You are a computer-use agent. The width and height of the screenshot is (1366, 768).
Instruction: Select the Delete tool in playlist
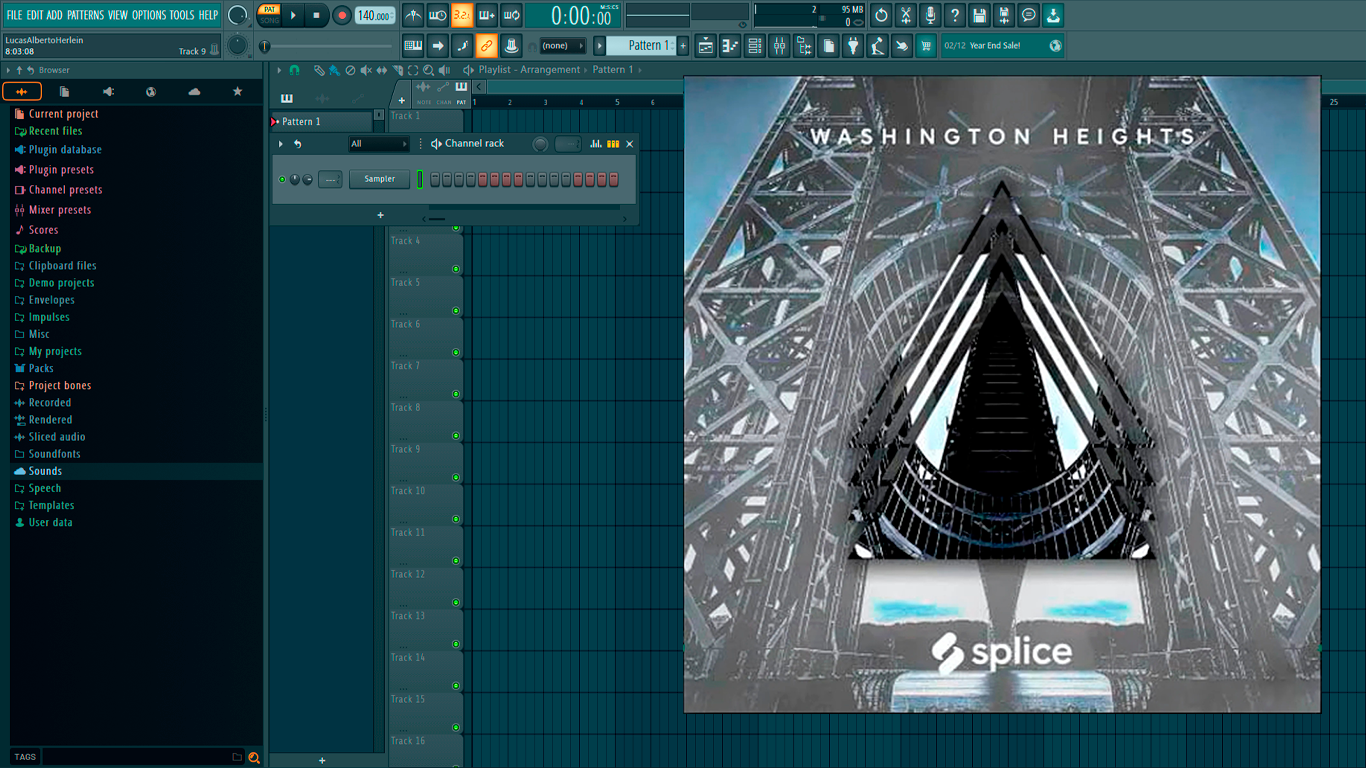point(350,70)
